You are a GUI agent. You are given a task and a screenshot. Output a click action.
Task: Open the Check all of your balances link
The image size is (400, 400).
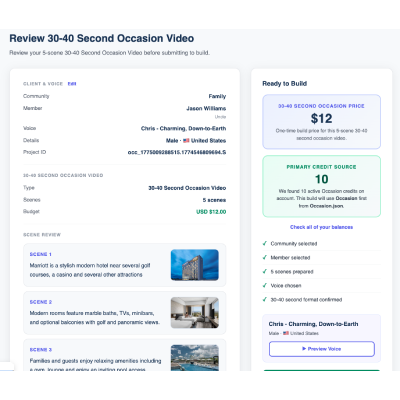[321, 227]
